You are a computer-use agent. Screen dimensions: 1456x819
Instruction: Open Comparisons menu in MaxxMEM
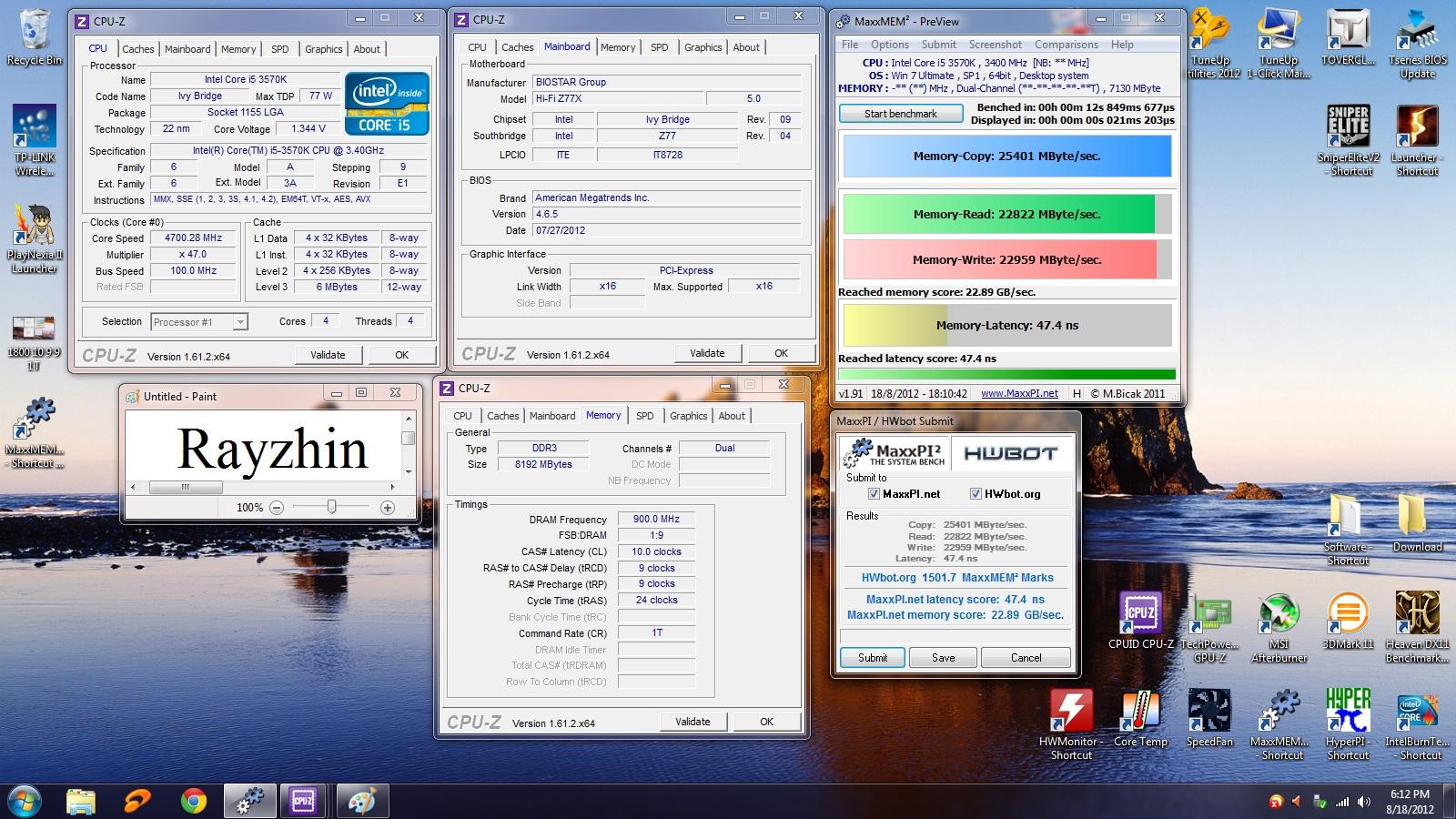coord(1066,45)
